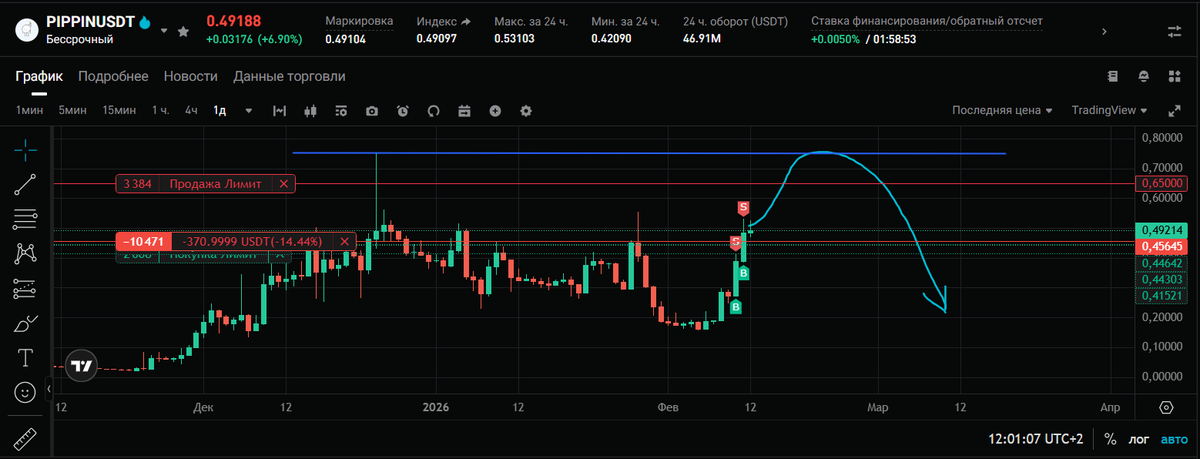Screen dimensions: 1200x459
Task: Open the PIPPINUSDT pair selector dropdown
Action: tap(164, 31)
